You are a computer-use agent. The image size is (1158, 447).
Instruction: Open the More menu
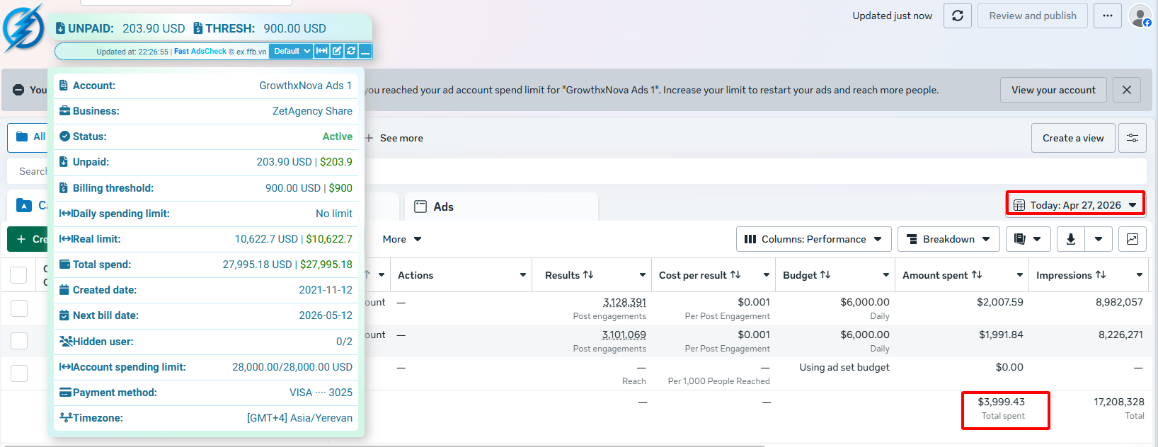pyautogui.click(x=402, y=239)
